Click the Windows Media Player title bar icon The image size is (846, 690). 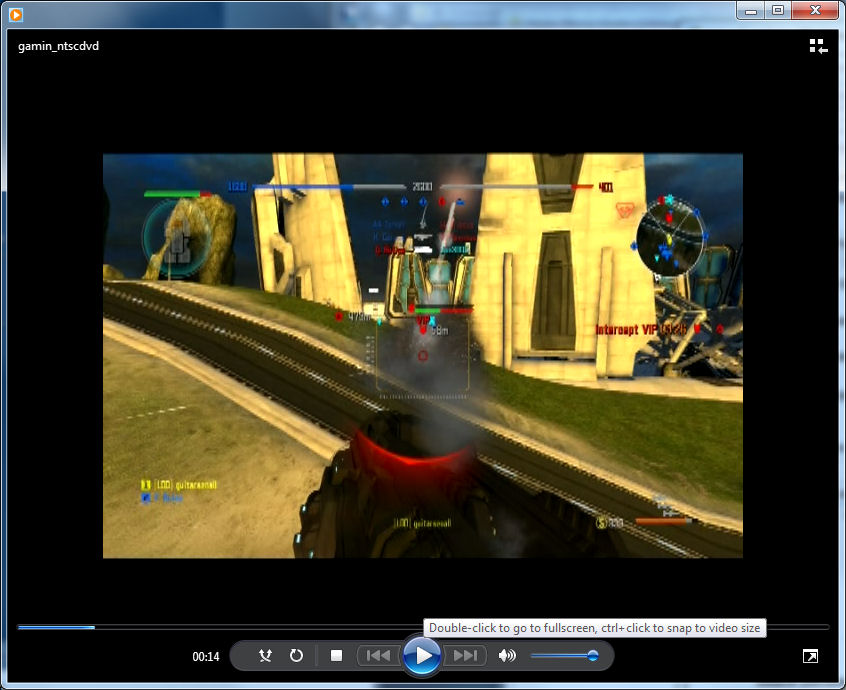(16, 15)
